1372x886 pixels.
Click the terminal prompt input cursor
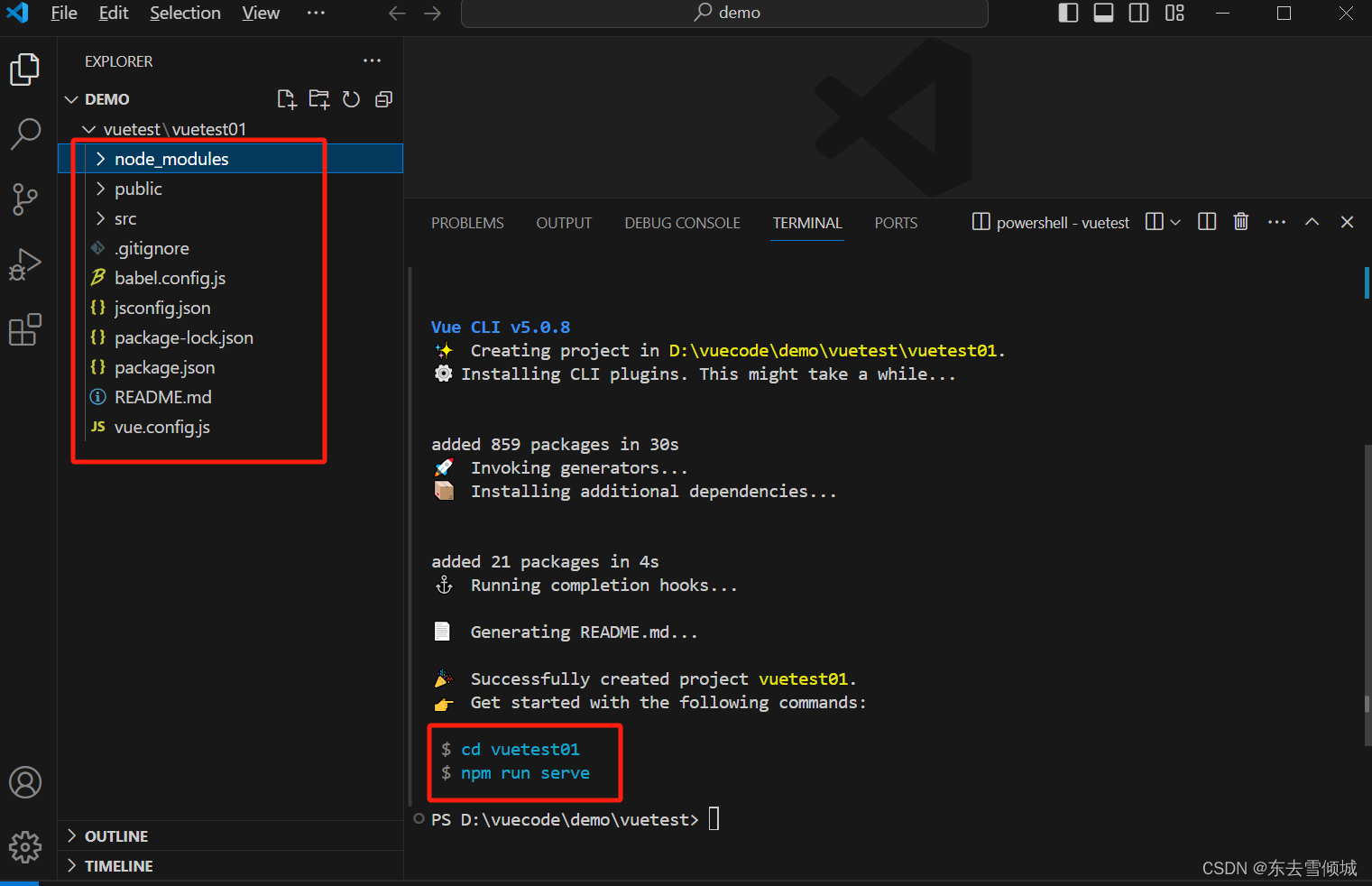click(x=714, y=819)
